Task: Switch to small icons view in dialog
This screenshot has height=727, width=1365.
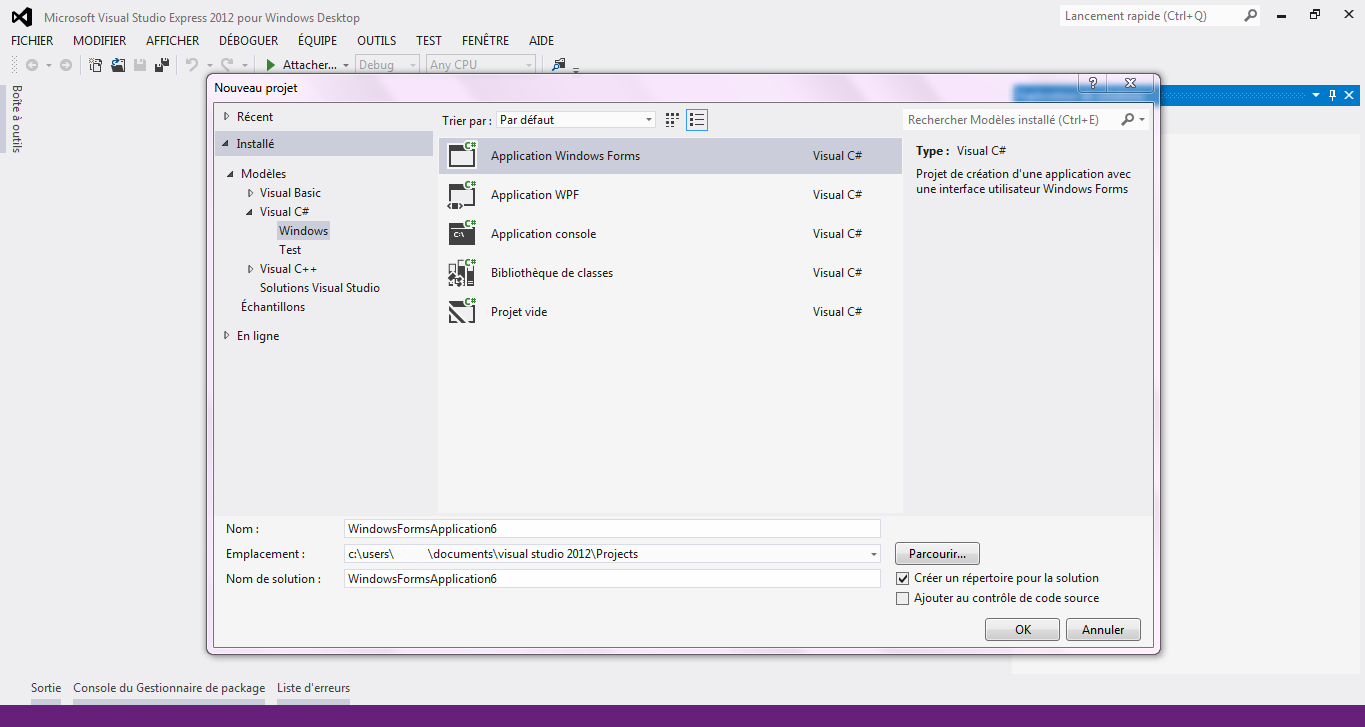Action: (x=672, y=120)
